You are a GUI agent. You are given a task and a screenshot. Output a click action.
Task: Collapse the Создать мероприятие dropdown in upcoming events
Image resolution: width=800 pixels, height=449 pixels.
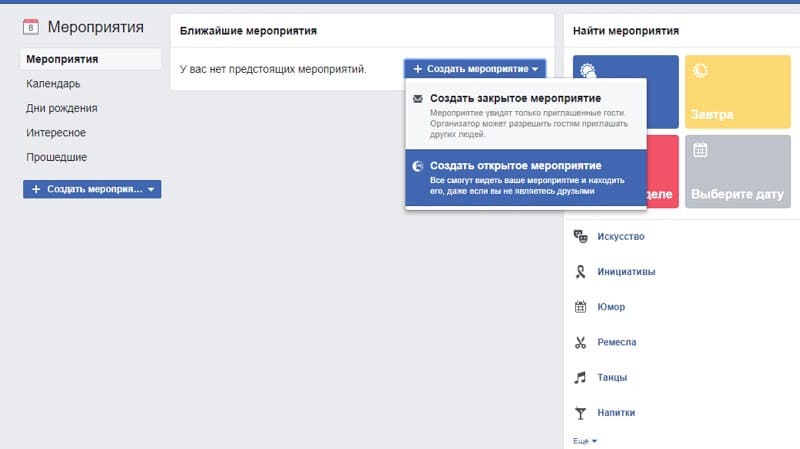(x=475, y=69)
